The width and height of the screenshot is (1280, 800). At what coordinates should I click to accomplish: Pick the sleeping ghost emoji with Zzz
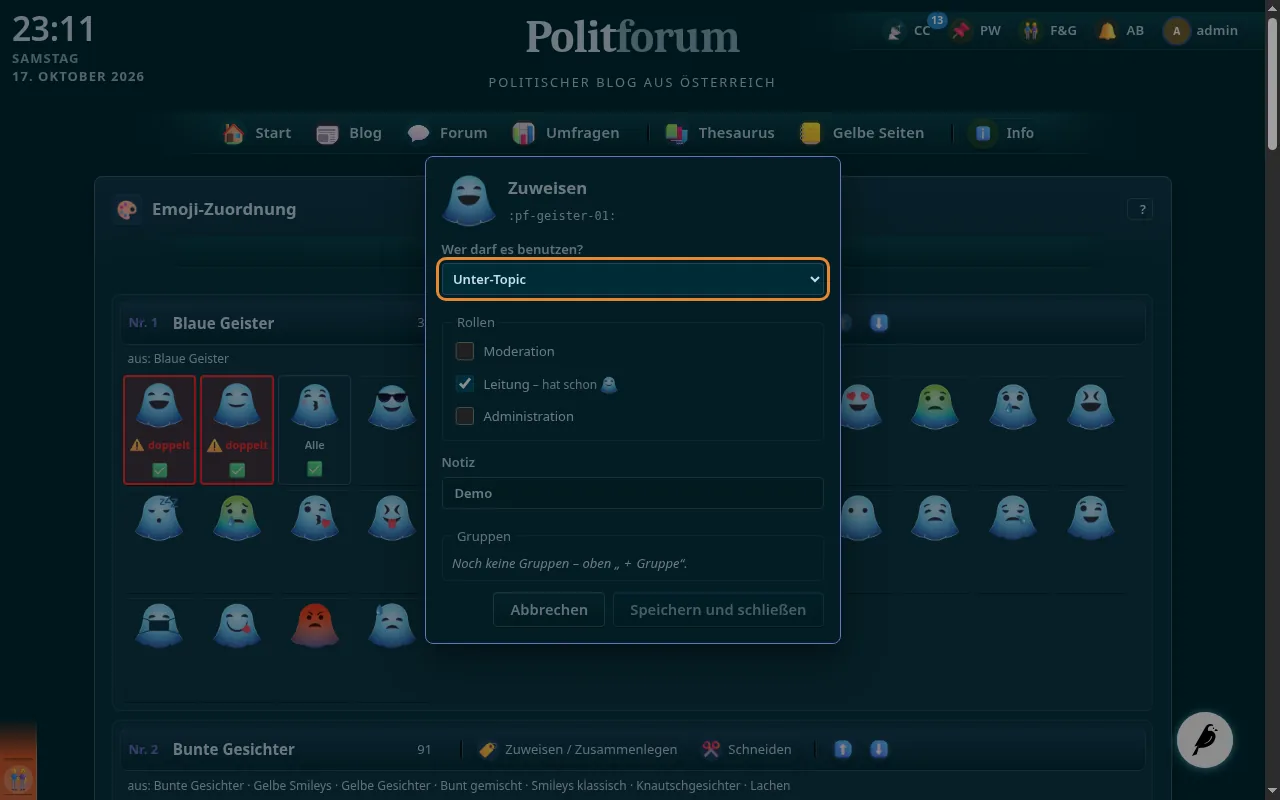pyautogui.click(x=158, y=517)
